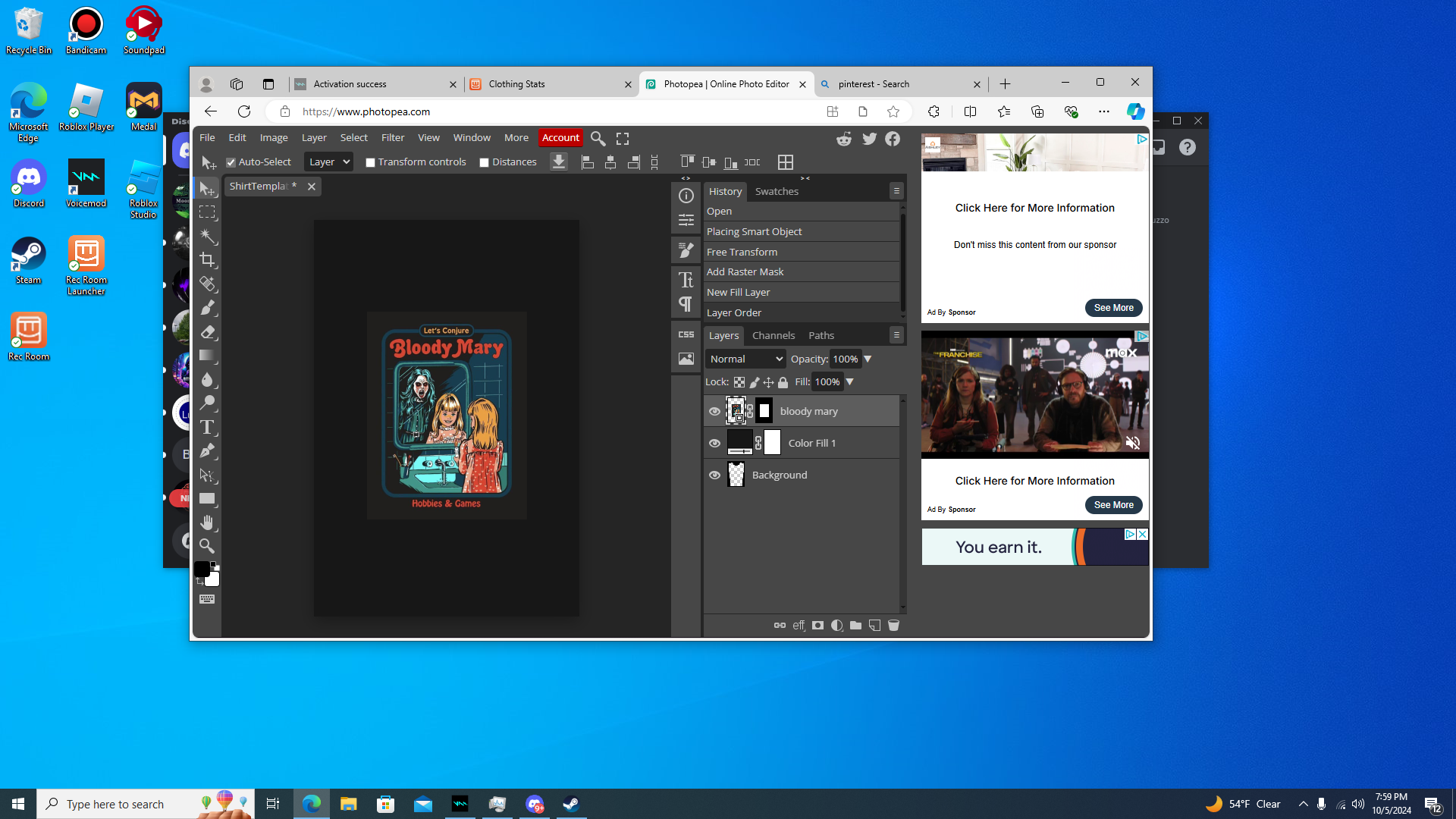This screenshot has height=819, width=1456.
Task: Click the delete layer trash icon
Action: pos(893,626)
